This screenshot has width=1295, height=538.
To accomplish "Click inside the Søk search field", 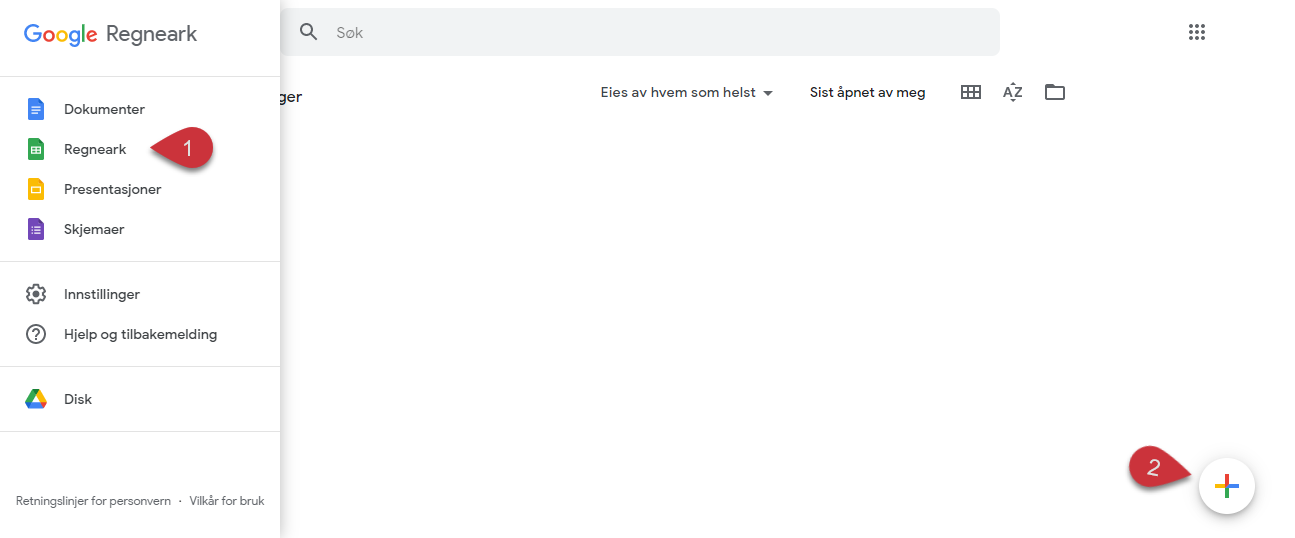I will [640, 32].
